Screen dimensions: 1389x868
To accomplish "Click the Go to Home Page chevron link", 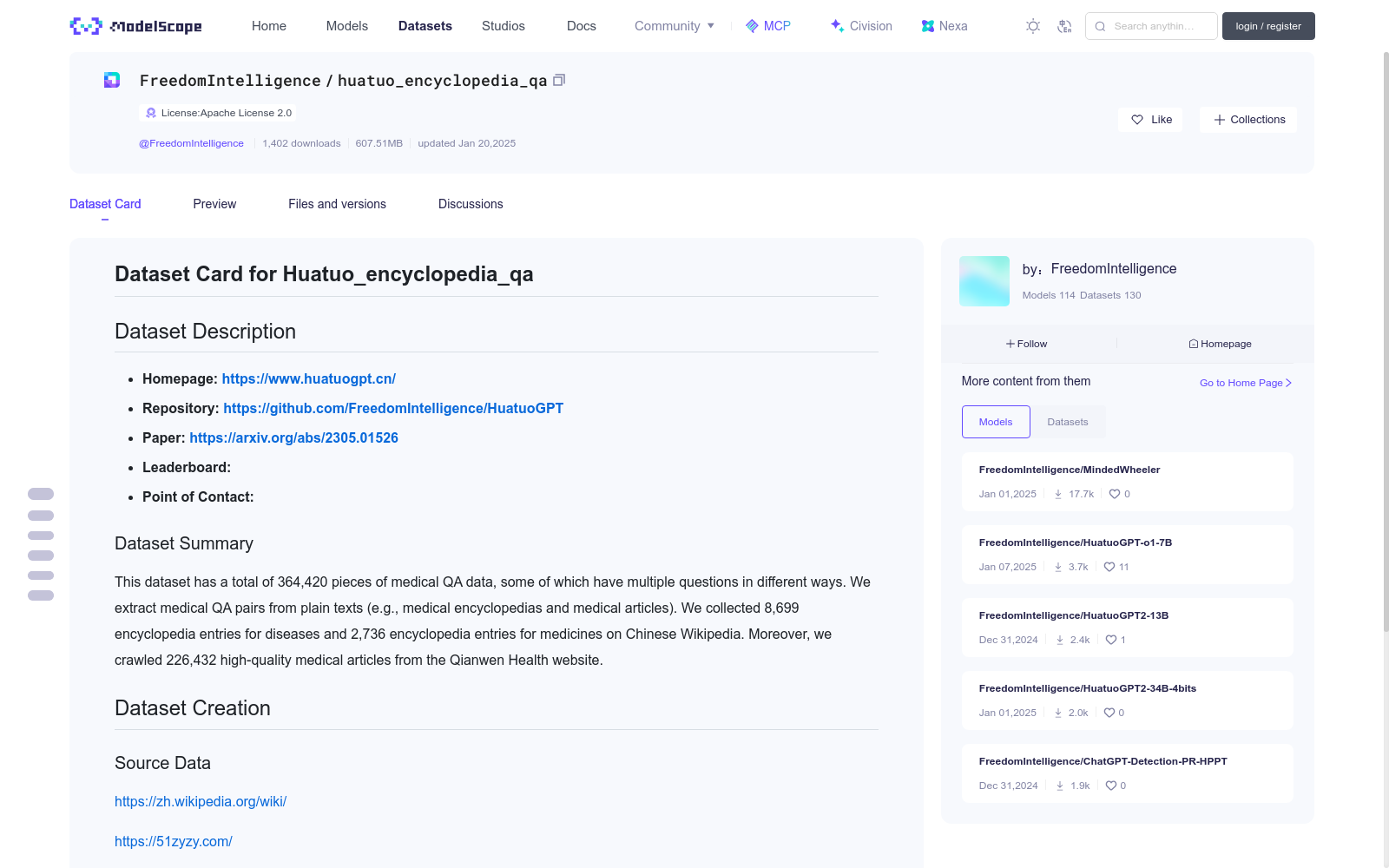I will [x=1246, y=383].
